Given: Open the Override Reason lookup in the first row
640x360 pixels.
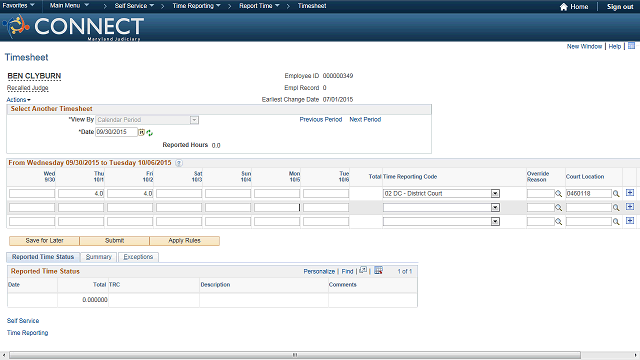Looking at the screenshot, I should point(558,194).
